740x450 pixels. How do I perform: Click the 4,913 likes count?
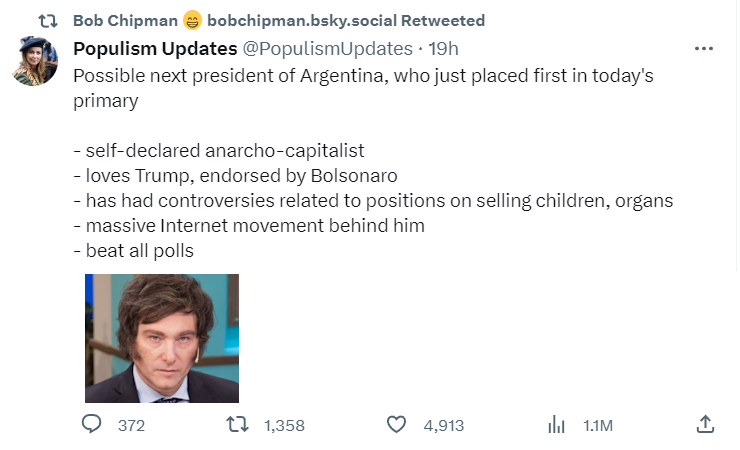[444, 425]
